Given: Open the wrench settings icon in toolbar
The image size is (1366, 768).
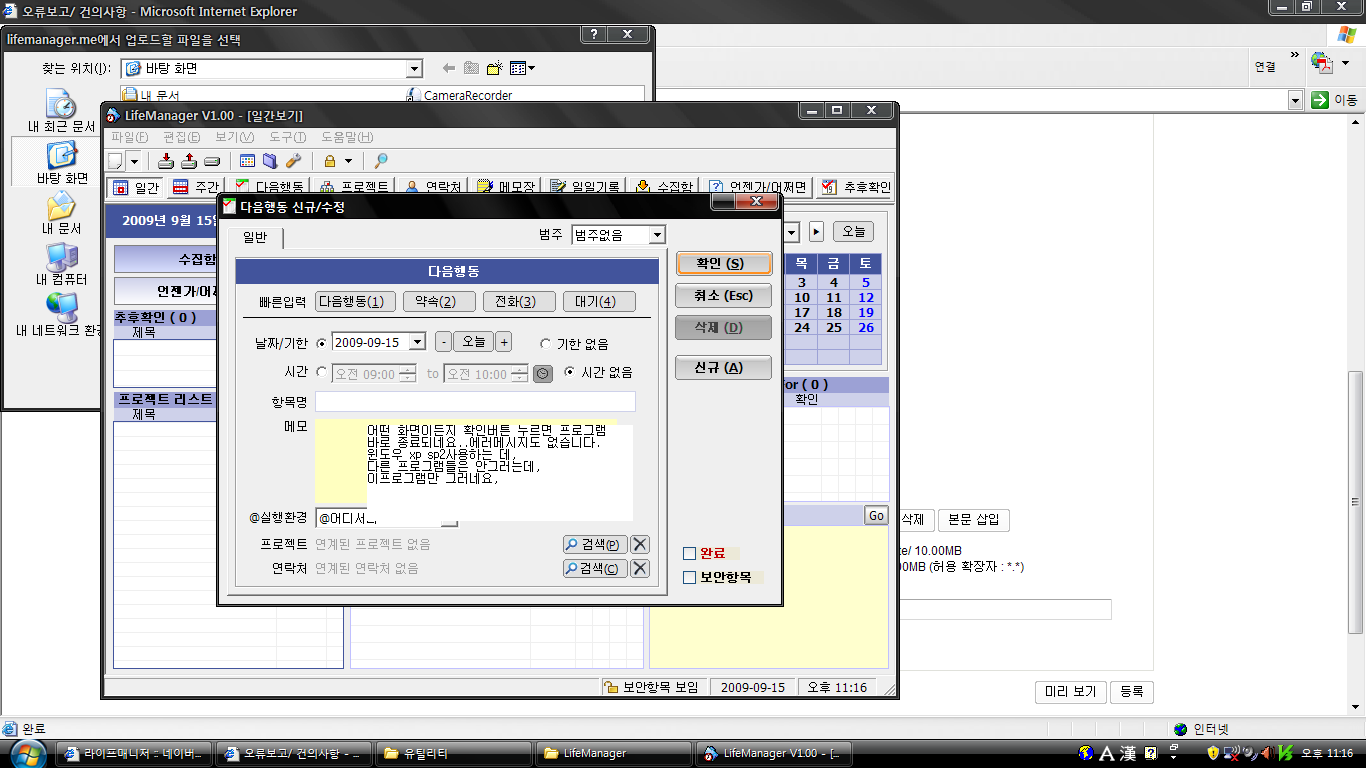Looking at the screenshot, I should 293,161.
